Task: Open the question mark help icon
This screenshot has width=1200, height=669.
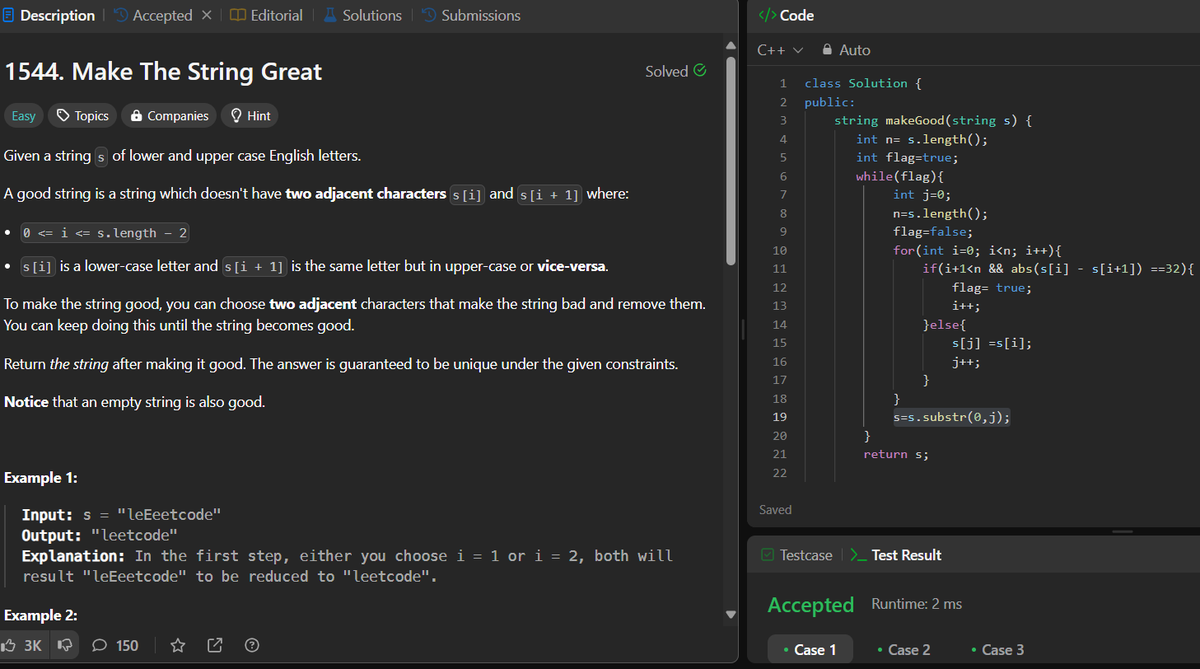Action: (252, 645)
